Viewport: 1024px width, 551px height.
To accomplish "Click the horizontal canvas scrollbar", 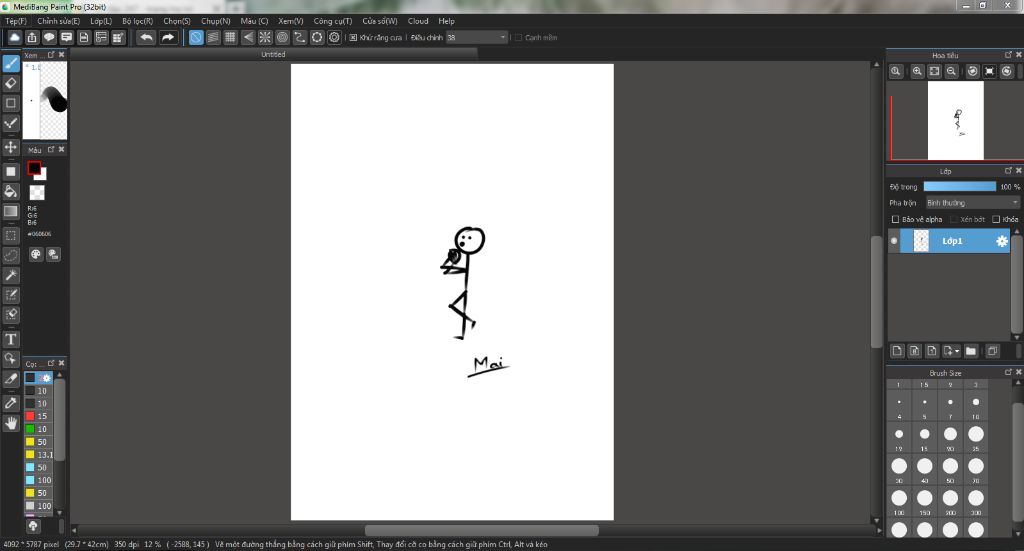I will click(482, 530).
